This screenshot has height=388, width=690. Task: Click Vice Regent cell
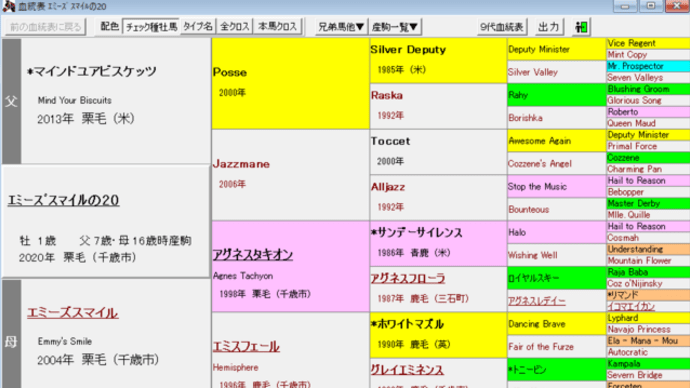pyautogui.click(x=648, y=43)
